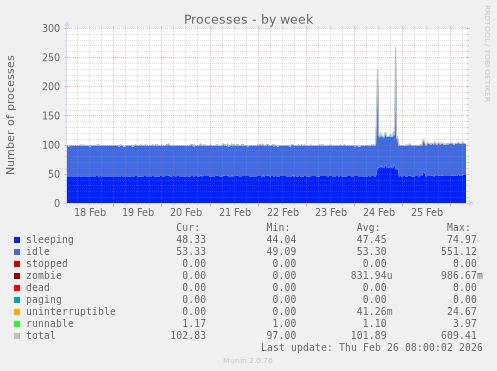This screenshot has width=497, height=371.
Task: Click sleeping average value 47.45
Action: tap(372, 240)
